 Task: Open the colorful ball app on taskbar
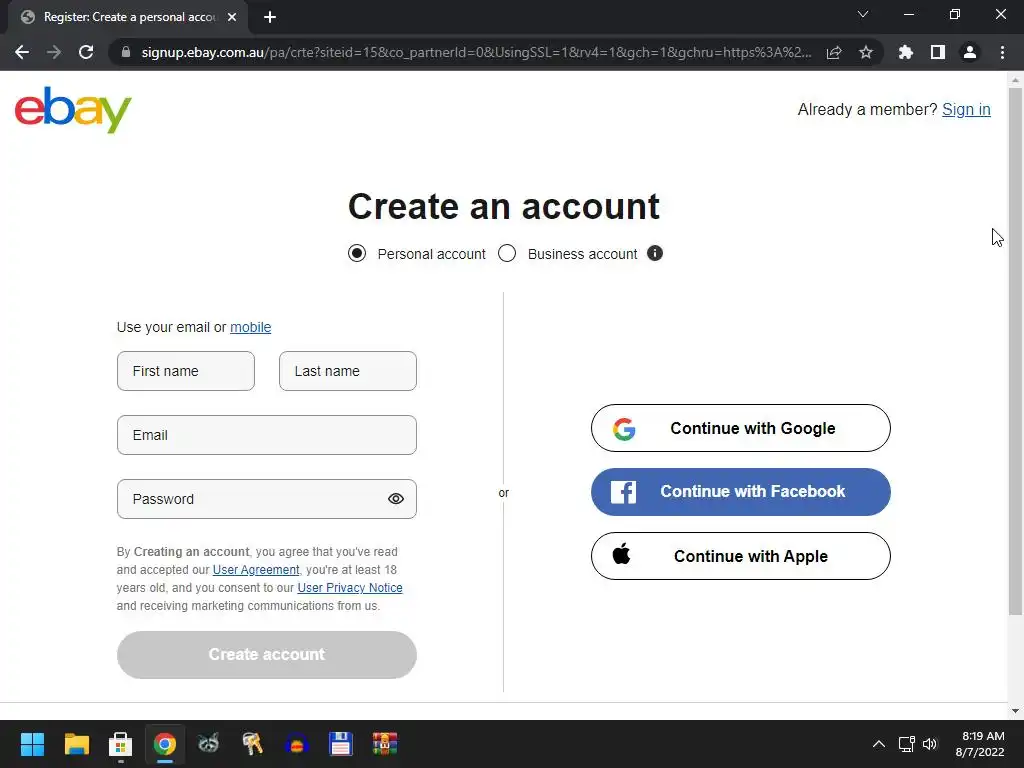(296, 744)
